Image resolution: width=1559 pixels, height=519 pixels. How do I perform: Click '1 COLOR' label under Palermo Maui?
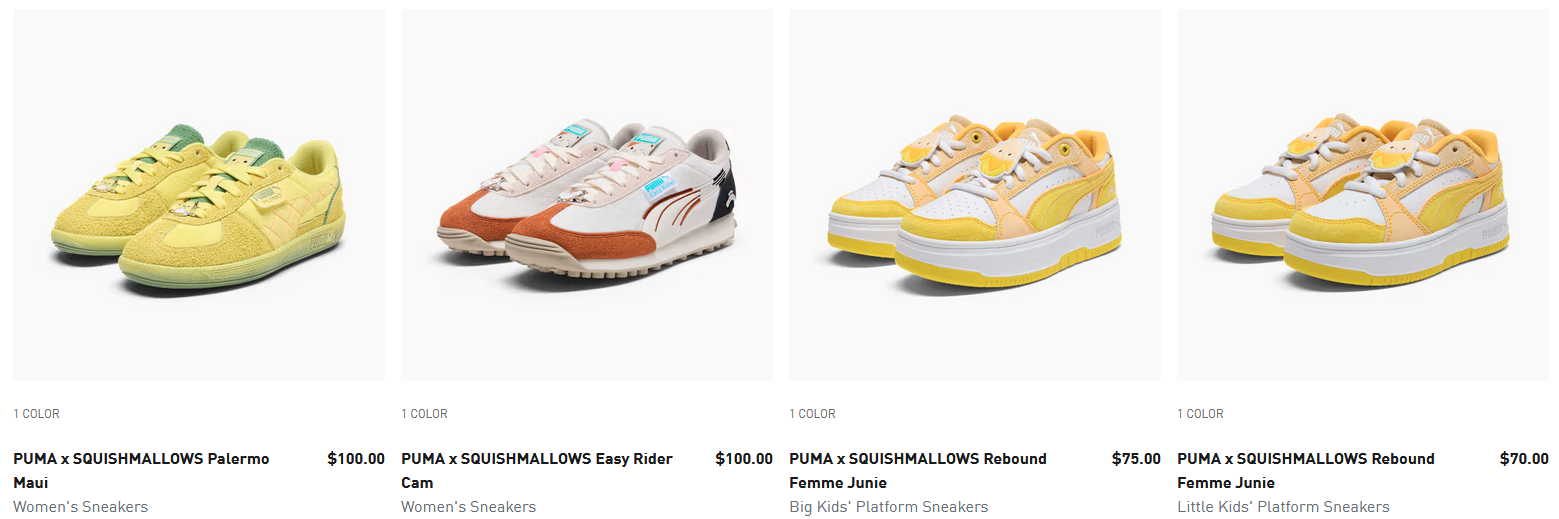tap(36, 414)
